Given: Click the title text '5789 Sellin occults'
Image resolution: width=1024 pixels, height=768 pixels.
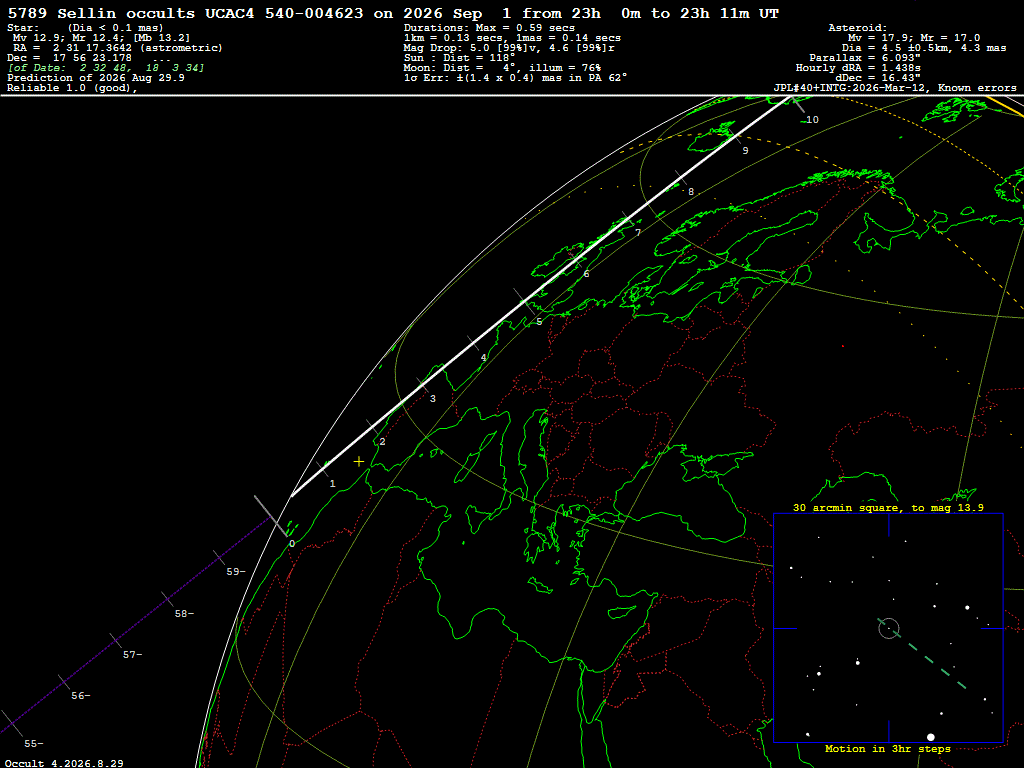Looking at the screenshot, I should 101,13.
